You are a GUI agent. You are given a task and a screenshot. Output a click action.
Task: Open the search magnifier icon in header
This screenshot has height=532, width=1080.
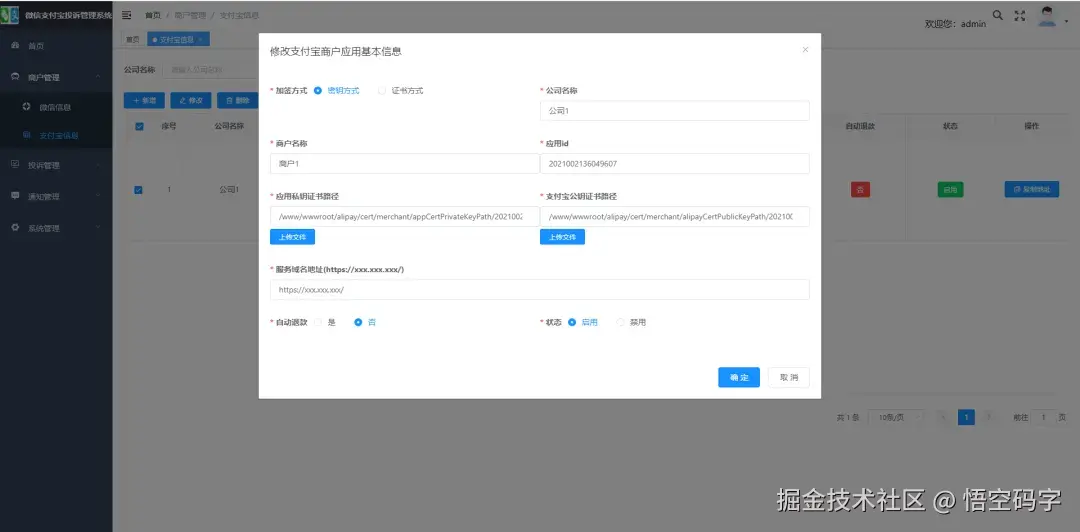coord(997,15)
